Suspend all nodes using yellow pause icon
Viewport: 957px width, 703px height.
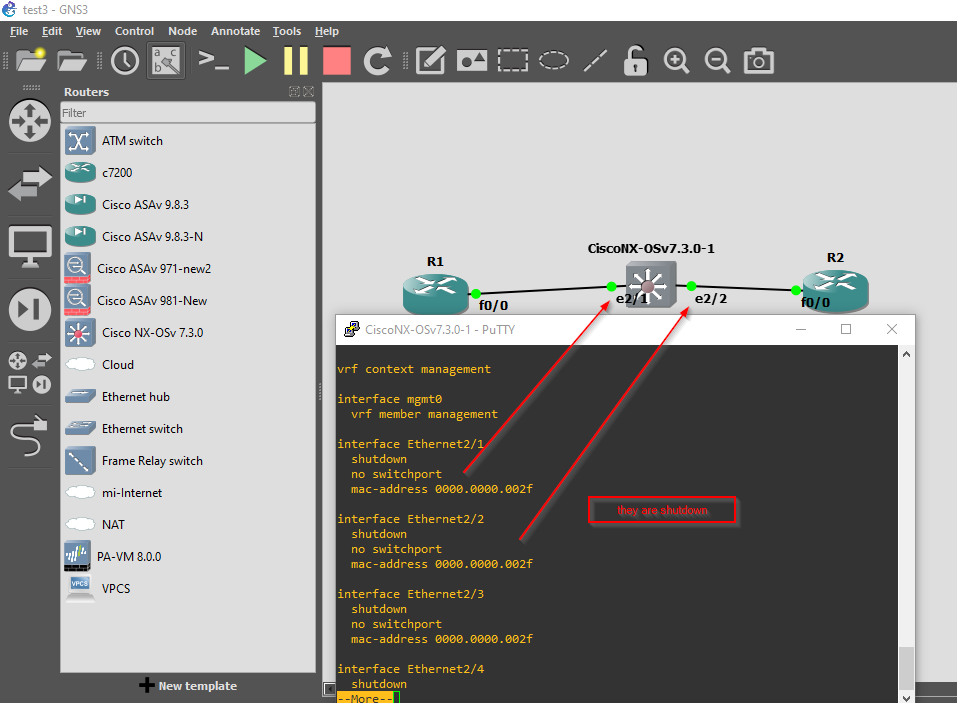coord(296,61)
